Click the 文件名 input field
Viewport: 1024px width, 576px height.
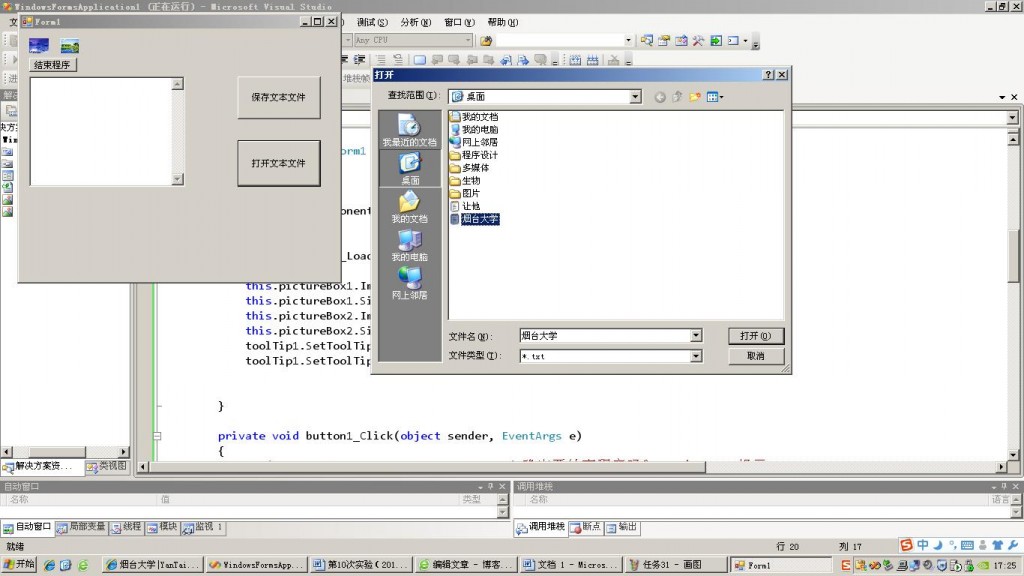pos(605,336)
